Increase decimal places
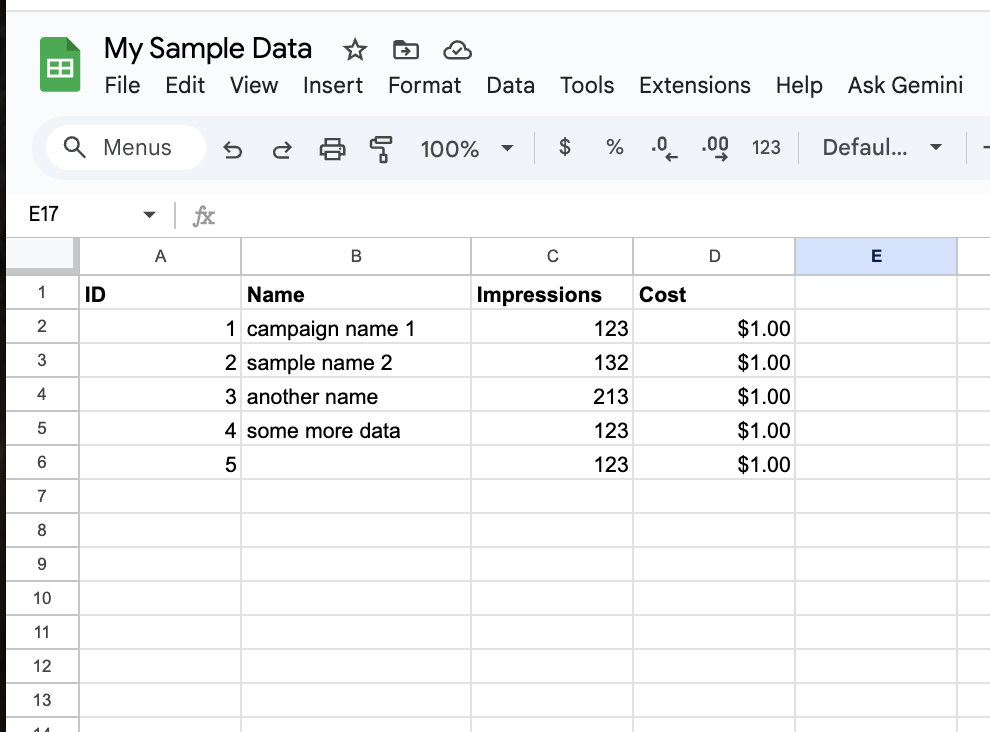Image resolution: width=990 pixels, height=732 pixels. (715, 149)
